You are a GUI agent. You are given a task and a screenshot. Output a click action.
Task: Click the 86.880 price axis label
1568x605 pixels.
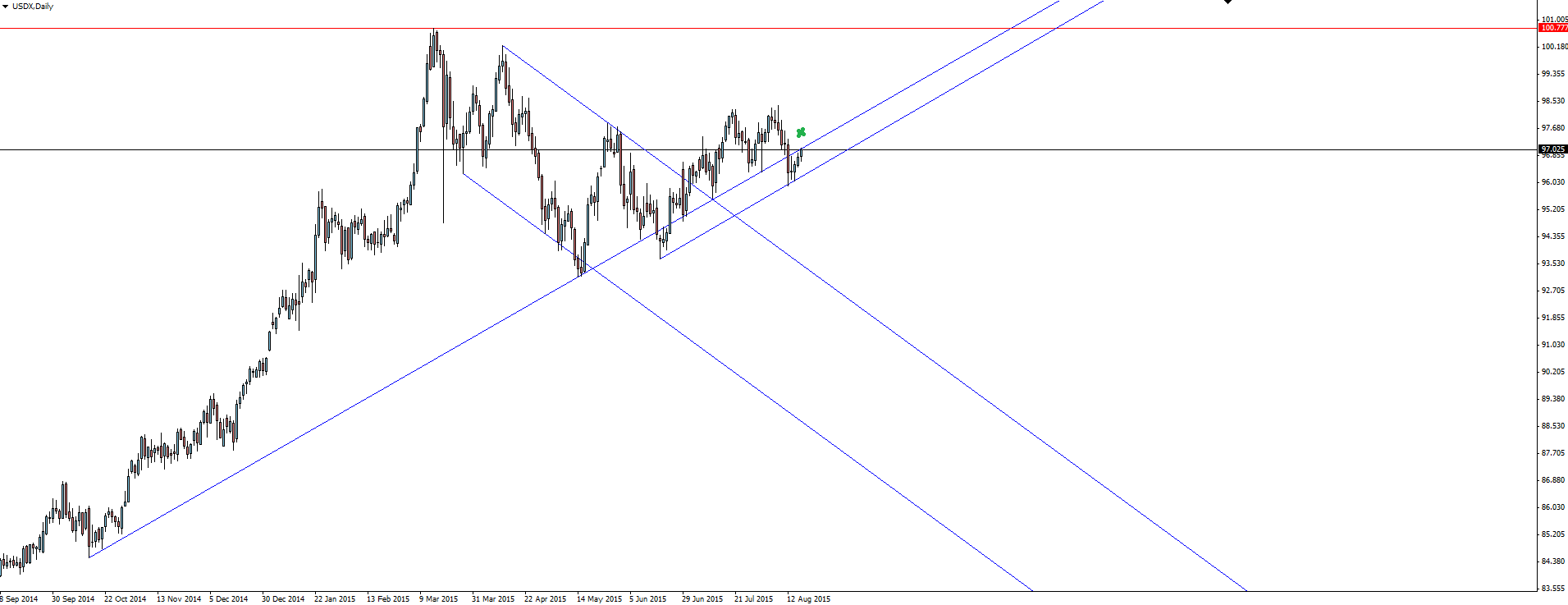1554,480
